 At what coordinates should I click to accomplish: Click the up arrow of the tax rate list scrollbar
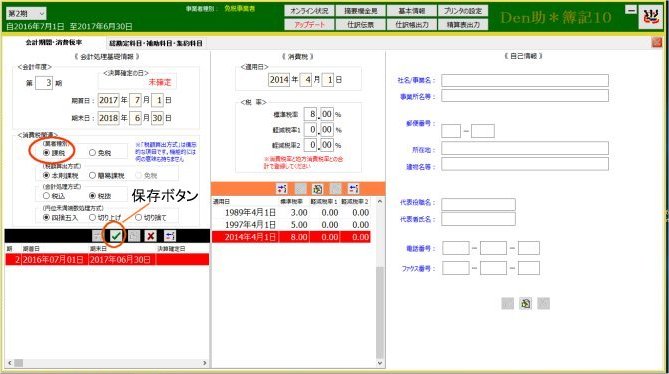380,201
